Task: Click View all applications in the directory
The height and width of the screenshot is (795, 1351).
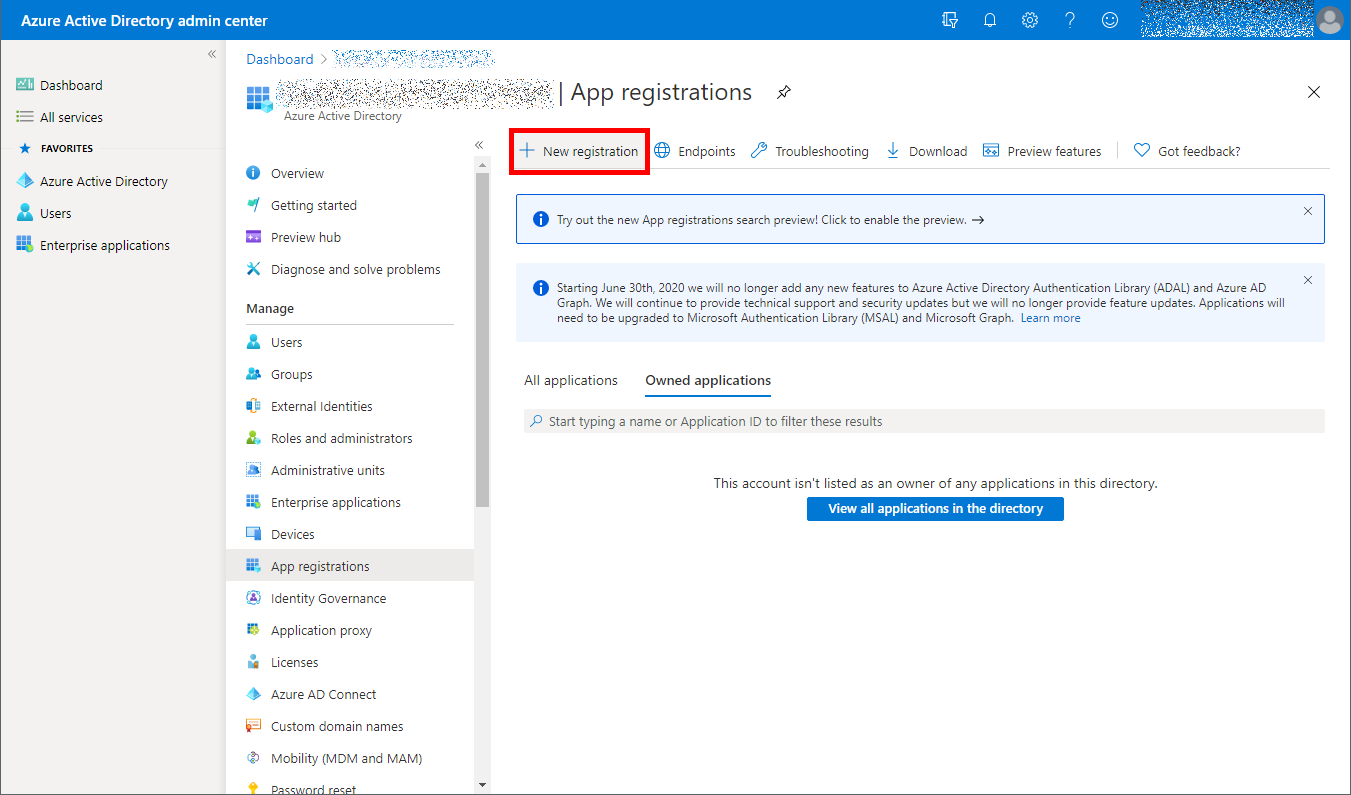Action: click(935, 509)
